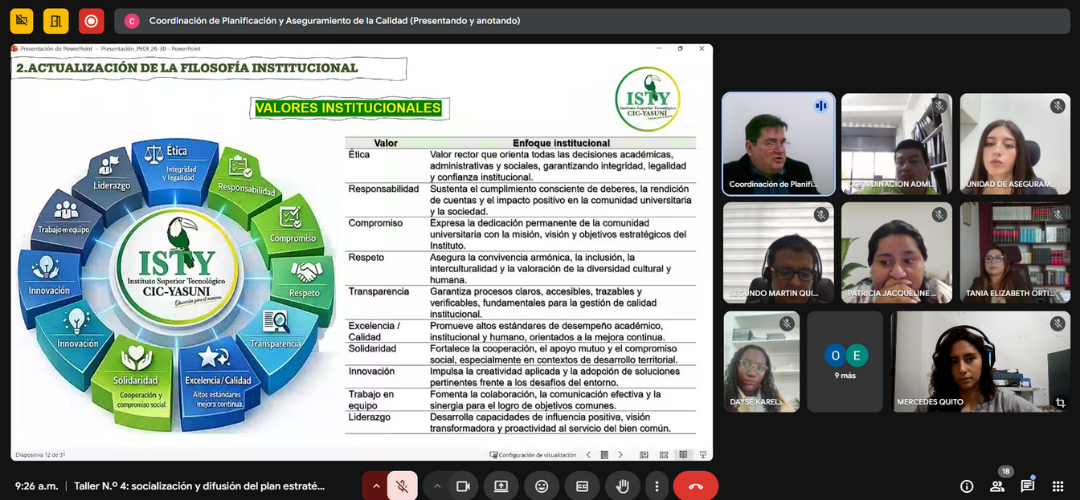Expand video settings arrow beside camera

click(x=435, y=486)
